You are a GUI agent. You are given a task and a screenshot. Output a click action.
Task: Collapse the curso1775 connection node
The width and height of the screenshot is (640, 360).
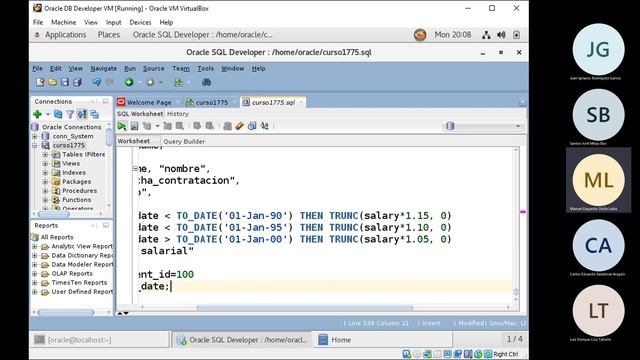tap(35, 145)
